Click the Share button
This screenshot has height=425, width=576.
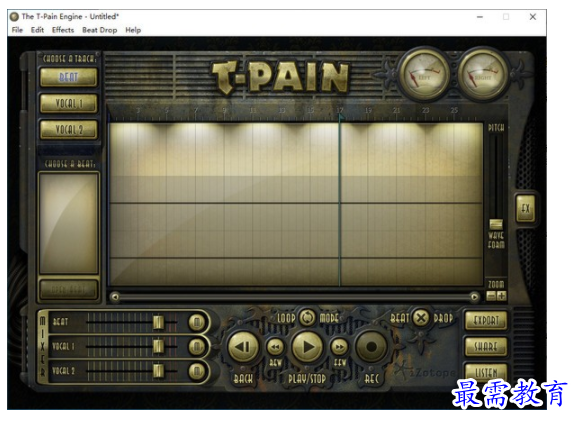pyautogui.click(x=486, y=346)
